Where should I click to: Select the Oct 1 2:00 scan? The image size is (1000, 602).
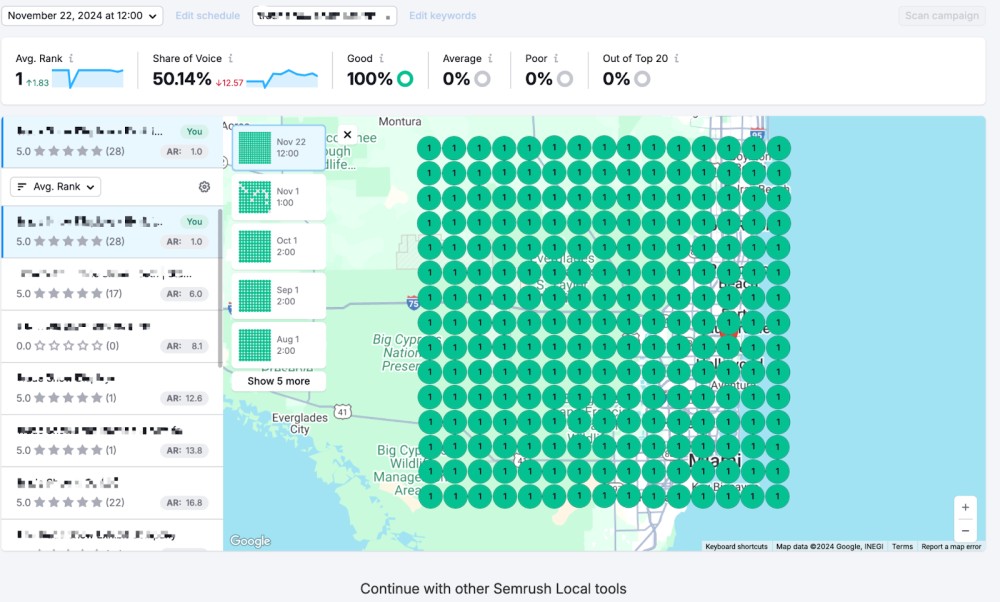click(279, 246)
